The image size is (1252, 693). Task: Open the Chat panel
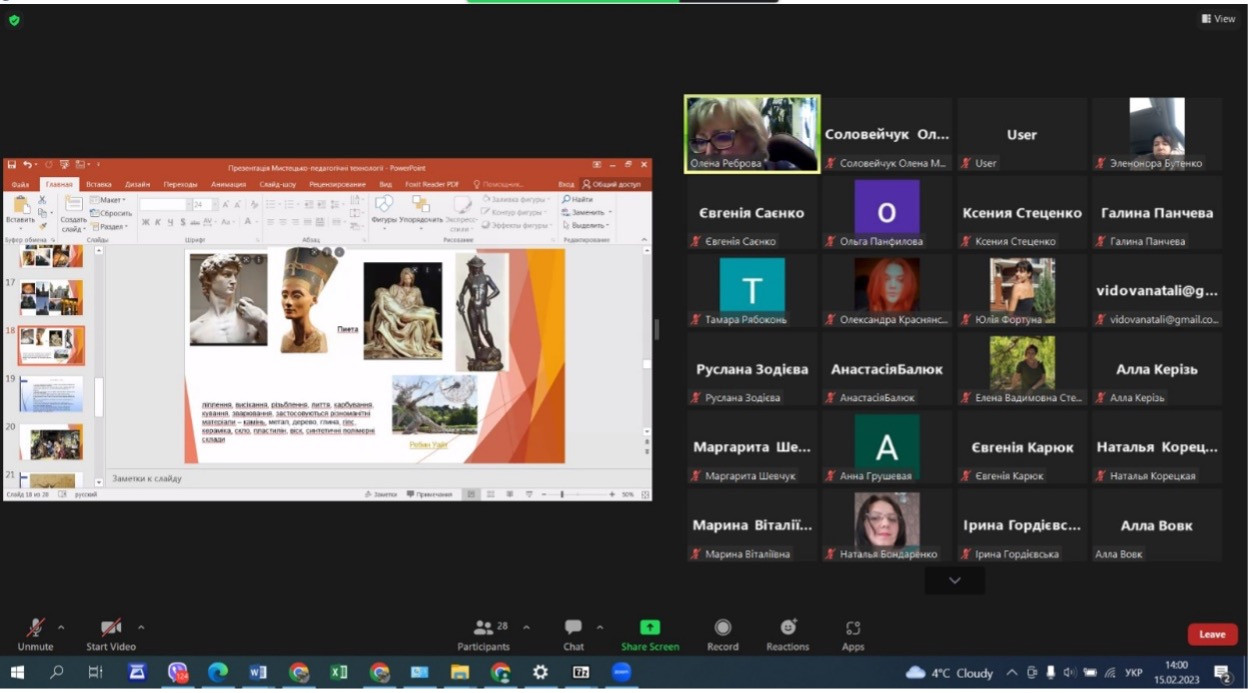coord(573,628)
